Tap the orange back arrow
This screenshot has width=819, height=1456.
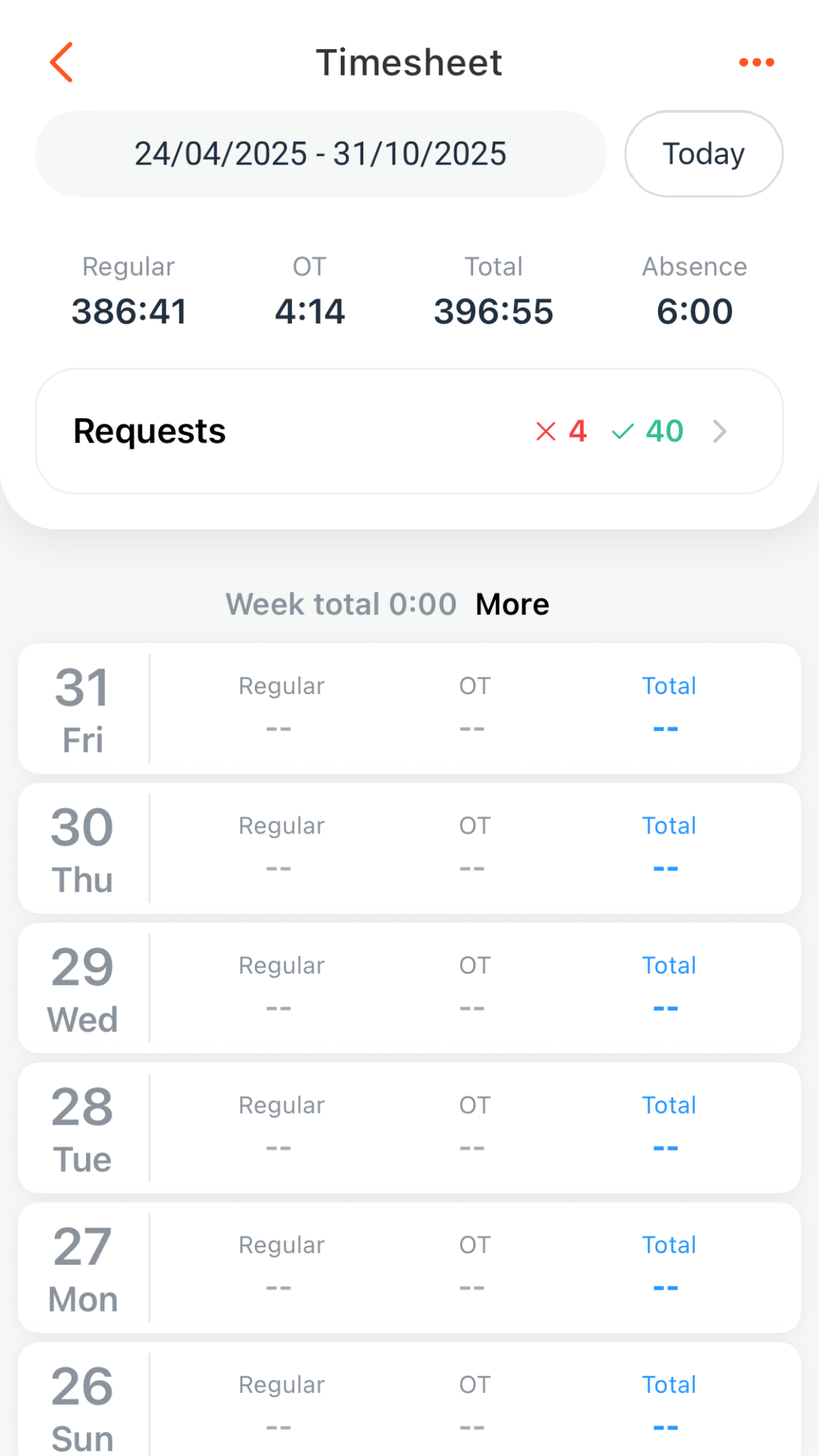point(62,62)
